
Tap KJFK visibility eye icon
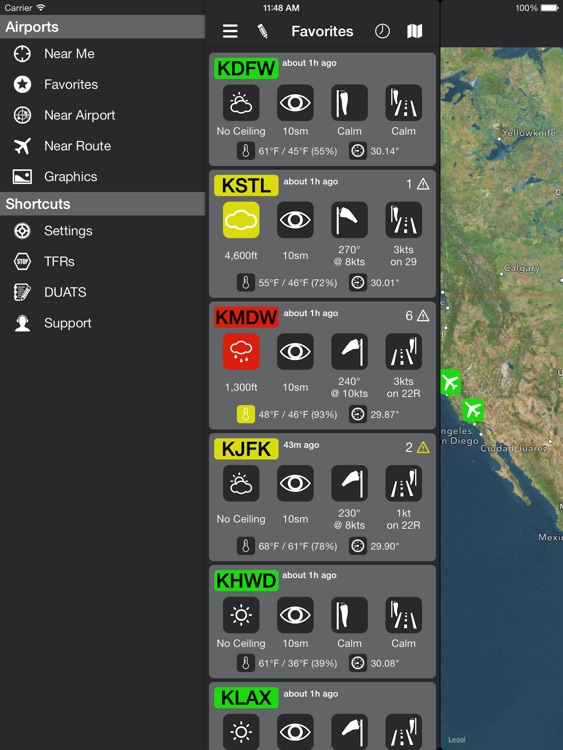295,483
